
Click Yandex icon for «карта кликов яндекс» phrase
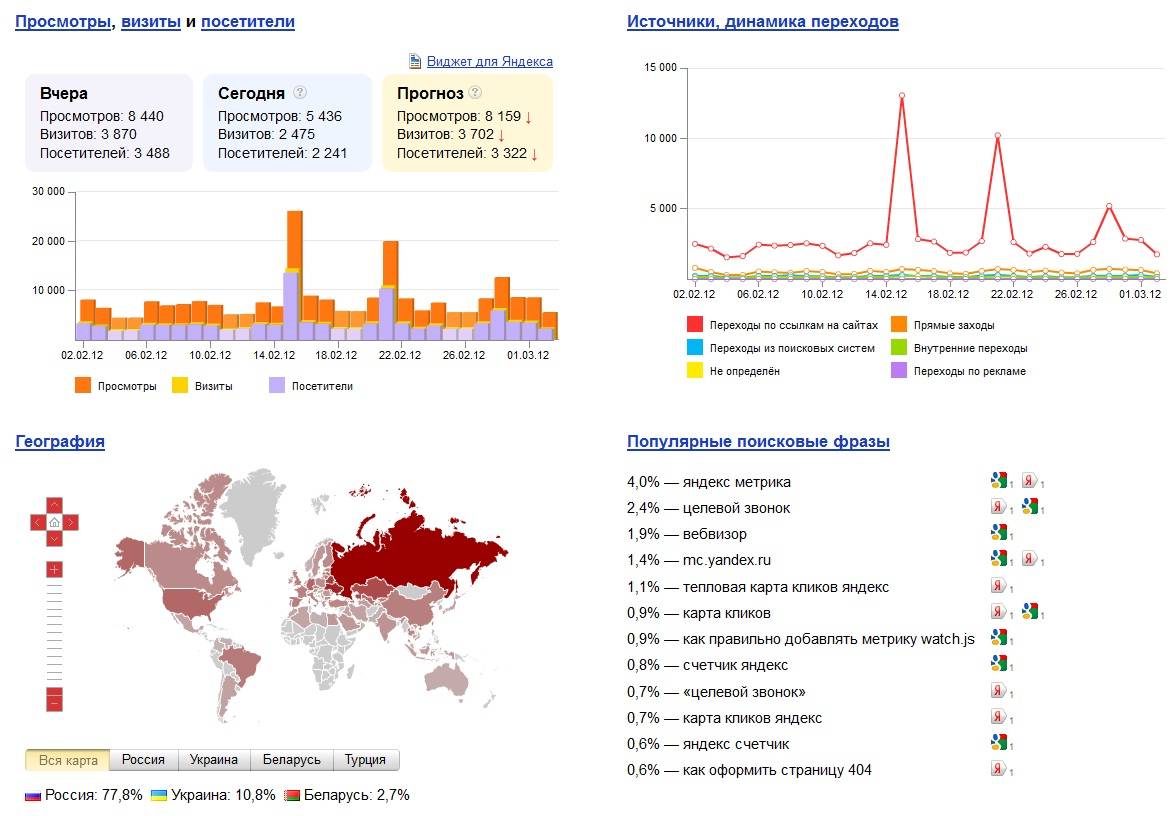999,716
